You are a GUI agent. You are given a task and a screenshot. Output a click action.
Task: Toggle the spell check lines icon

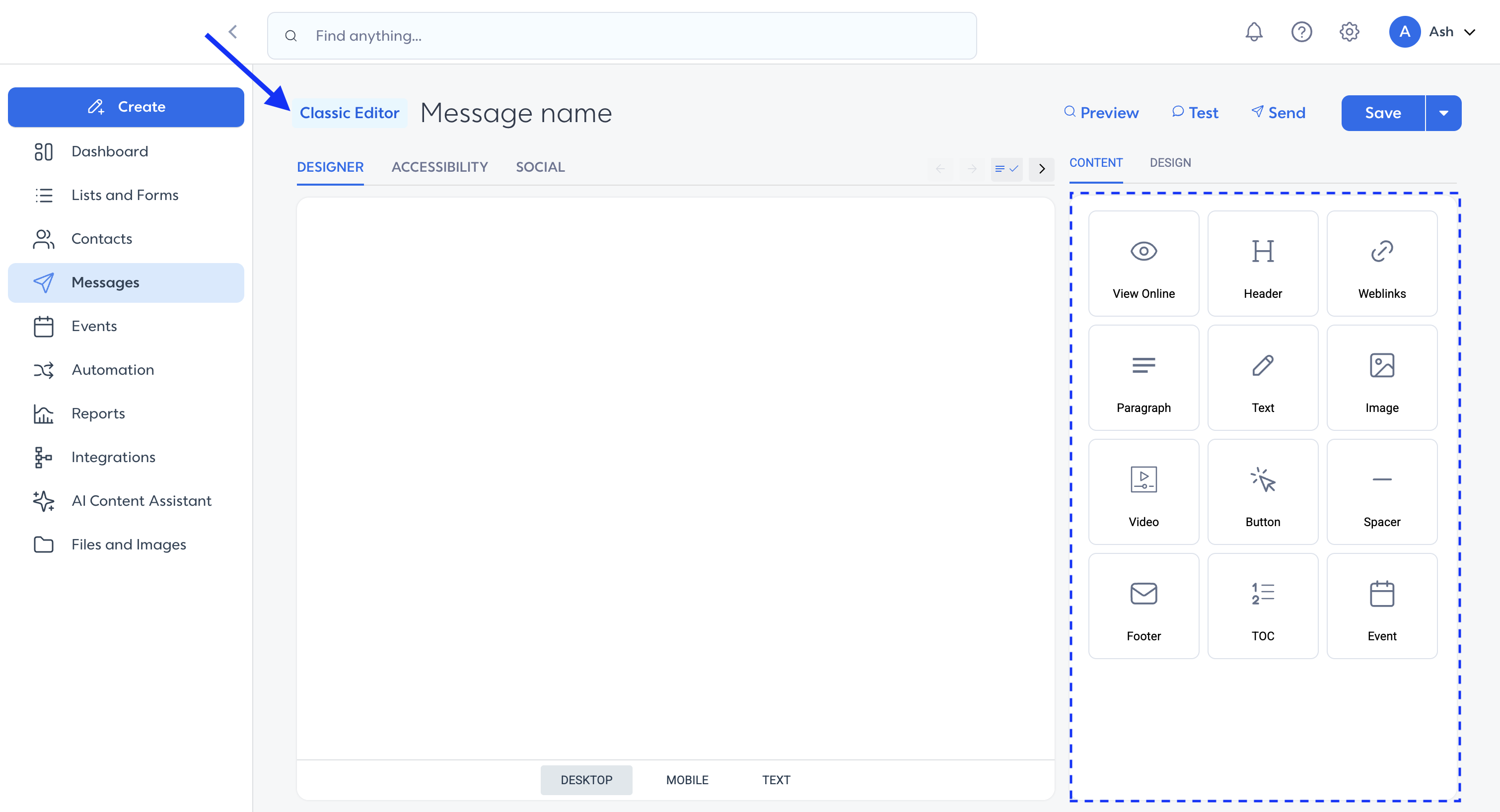point(1006,169)
